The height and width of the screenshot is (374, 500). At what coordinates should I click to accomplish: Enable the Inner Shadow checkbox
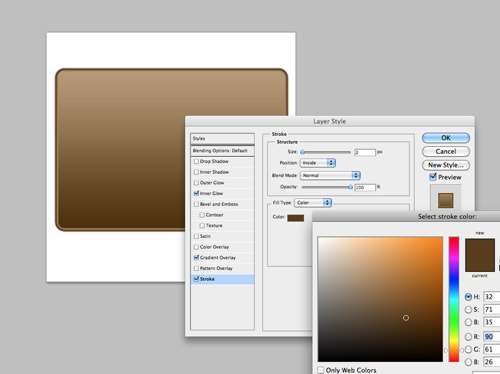[x=196, y=172]
